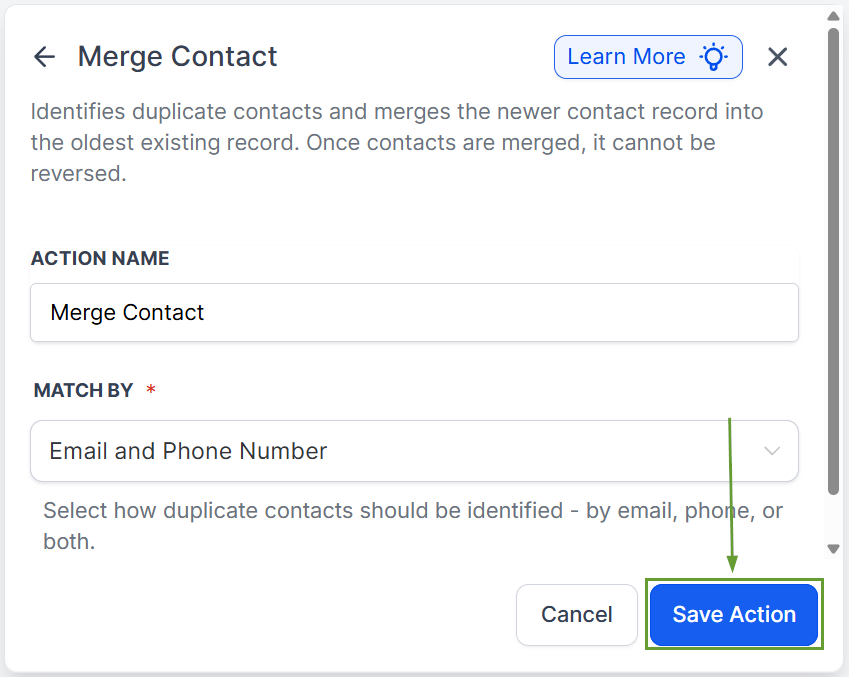Click the chevron in Match By field
The height and width of the screenshot is (677, 849).
[x=772, y=451]
